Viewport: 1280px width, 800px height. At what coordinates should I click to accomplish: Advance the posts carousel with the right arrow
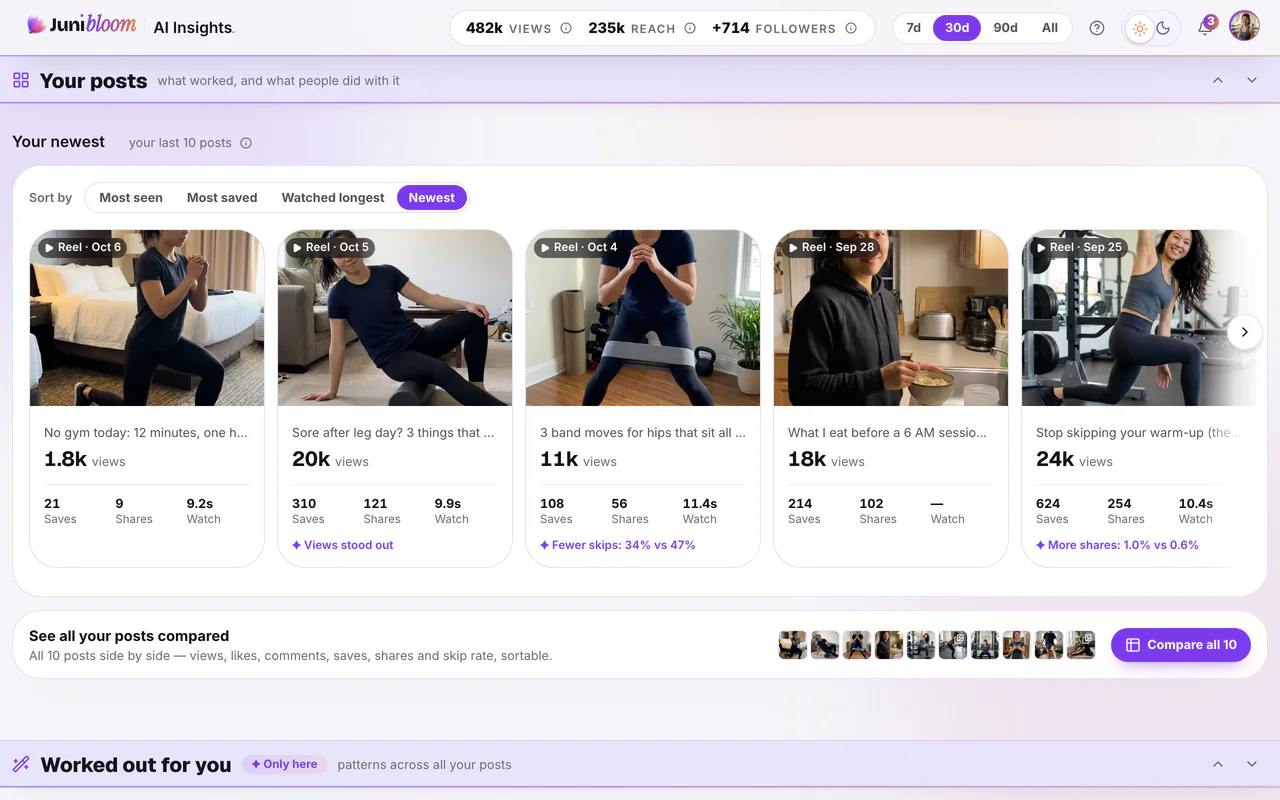1244,332
